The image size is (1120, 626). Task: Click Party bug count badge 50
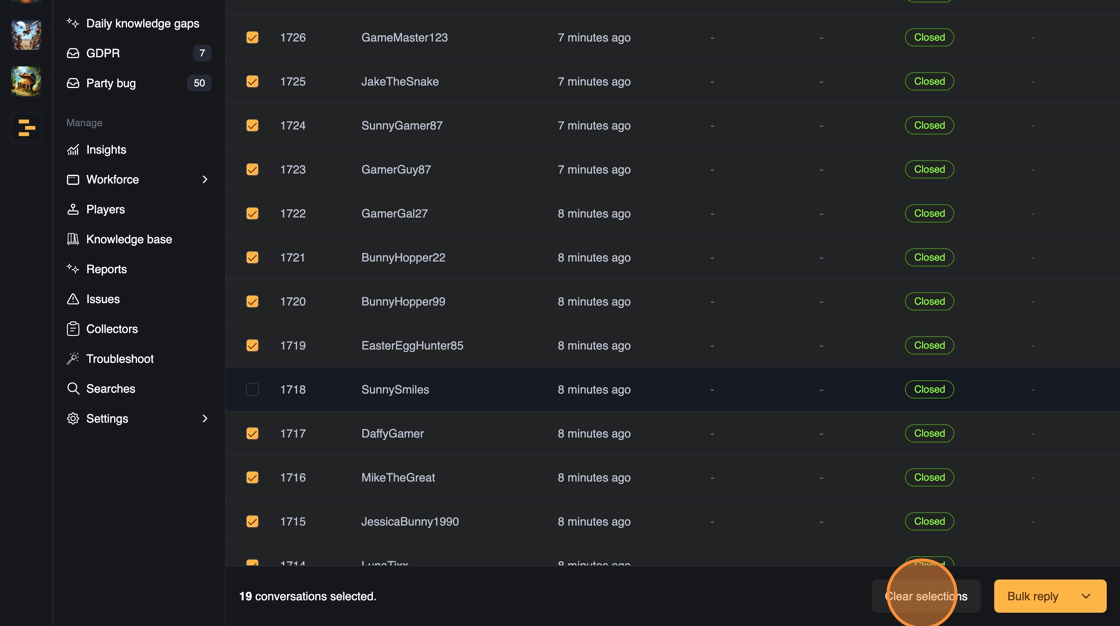pyautogui.click(x=199, y=84)
